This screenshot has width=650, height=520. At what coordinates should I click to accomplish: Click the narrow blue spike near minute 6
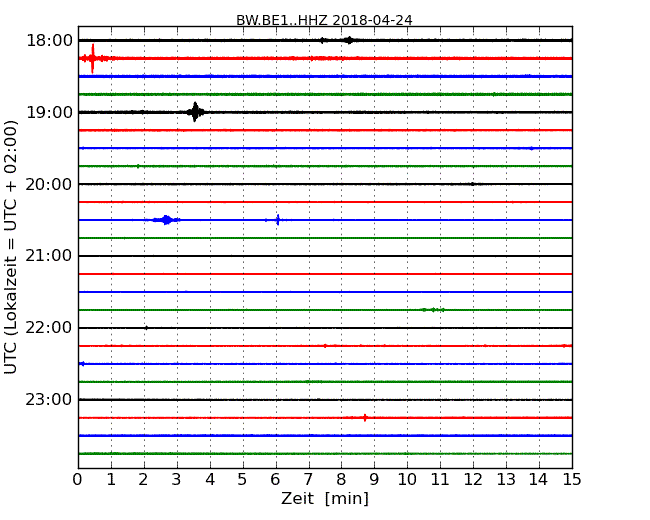(278, 220)
